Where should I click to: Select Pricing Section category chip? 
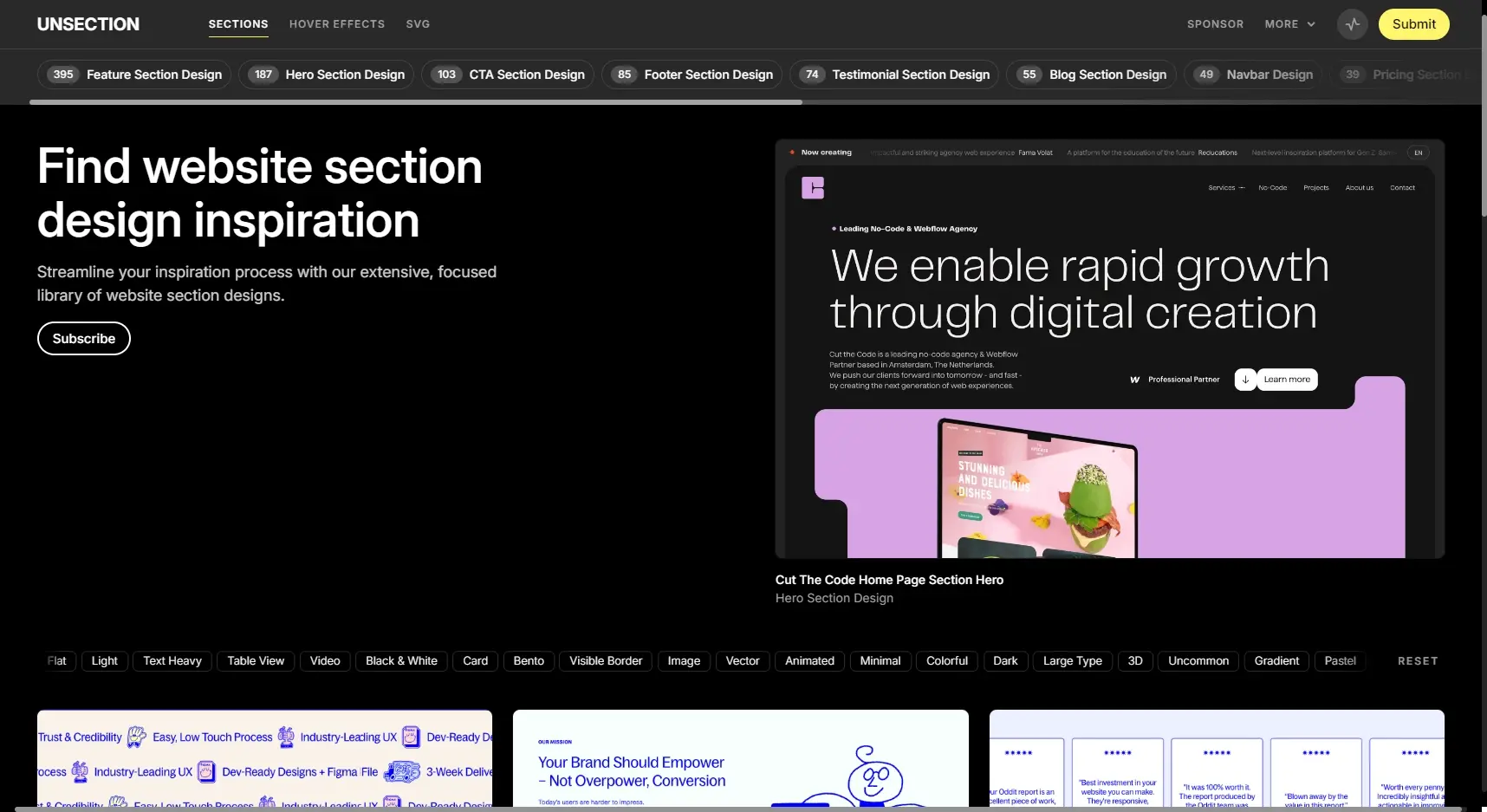pyautogui.click(x=1404, y=75)
